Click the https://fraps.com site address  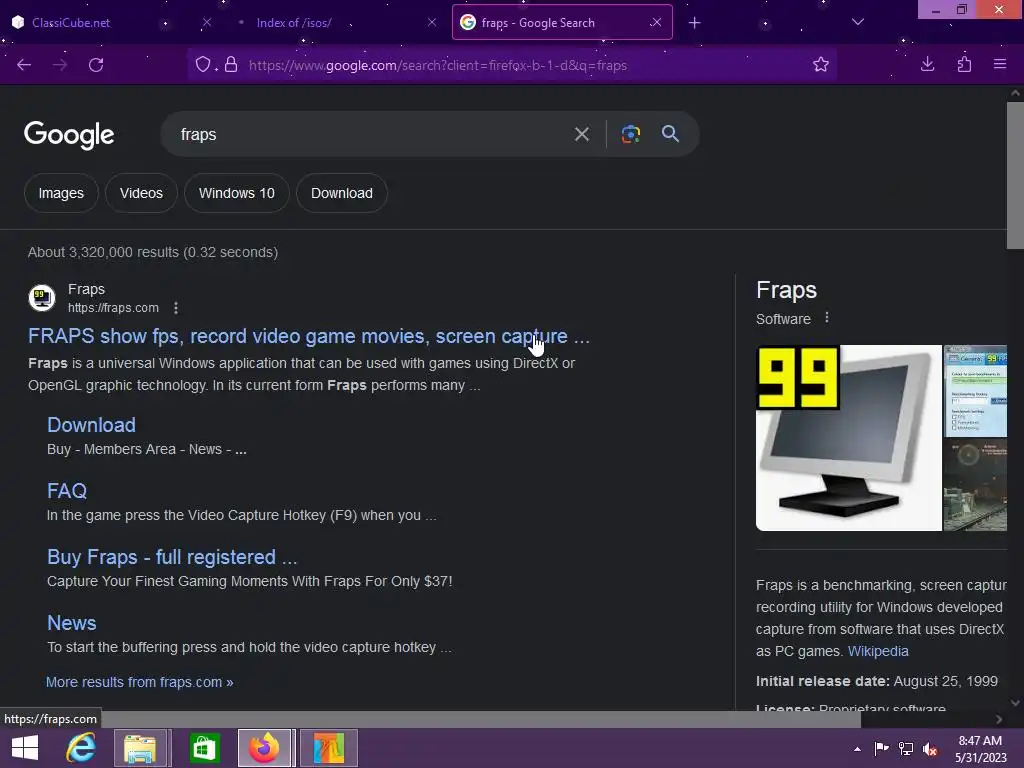click(113, 308)
